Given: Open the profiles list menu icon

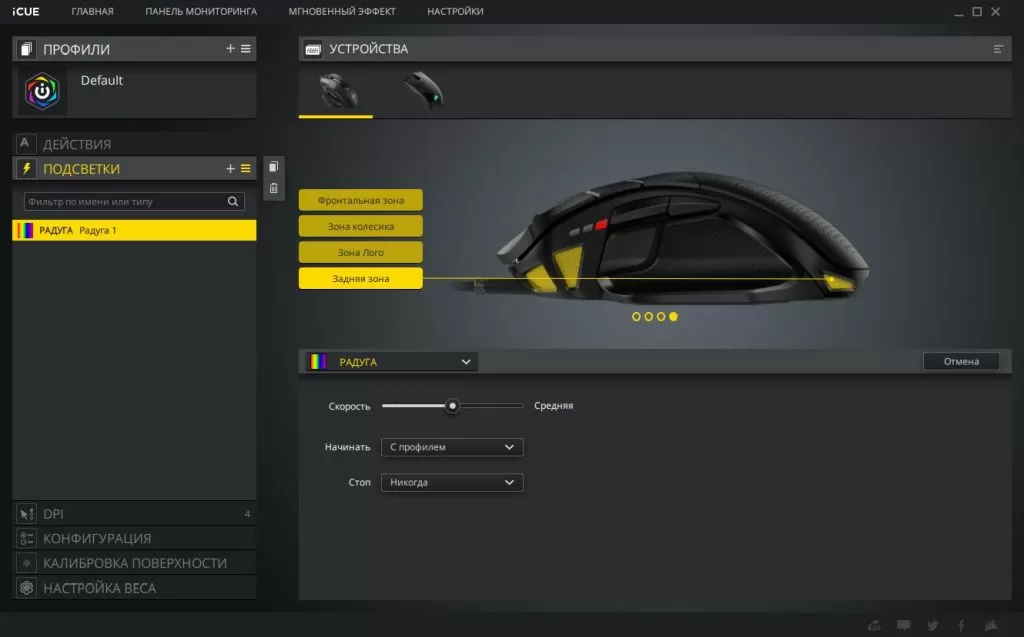Looking at the screenshot, I should click(246, 48).
